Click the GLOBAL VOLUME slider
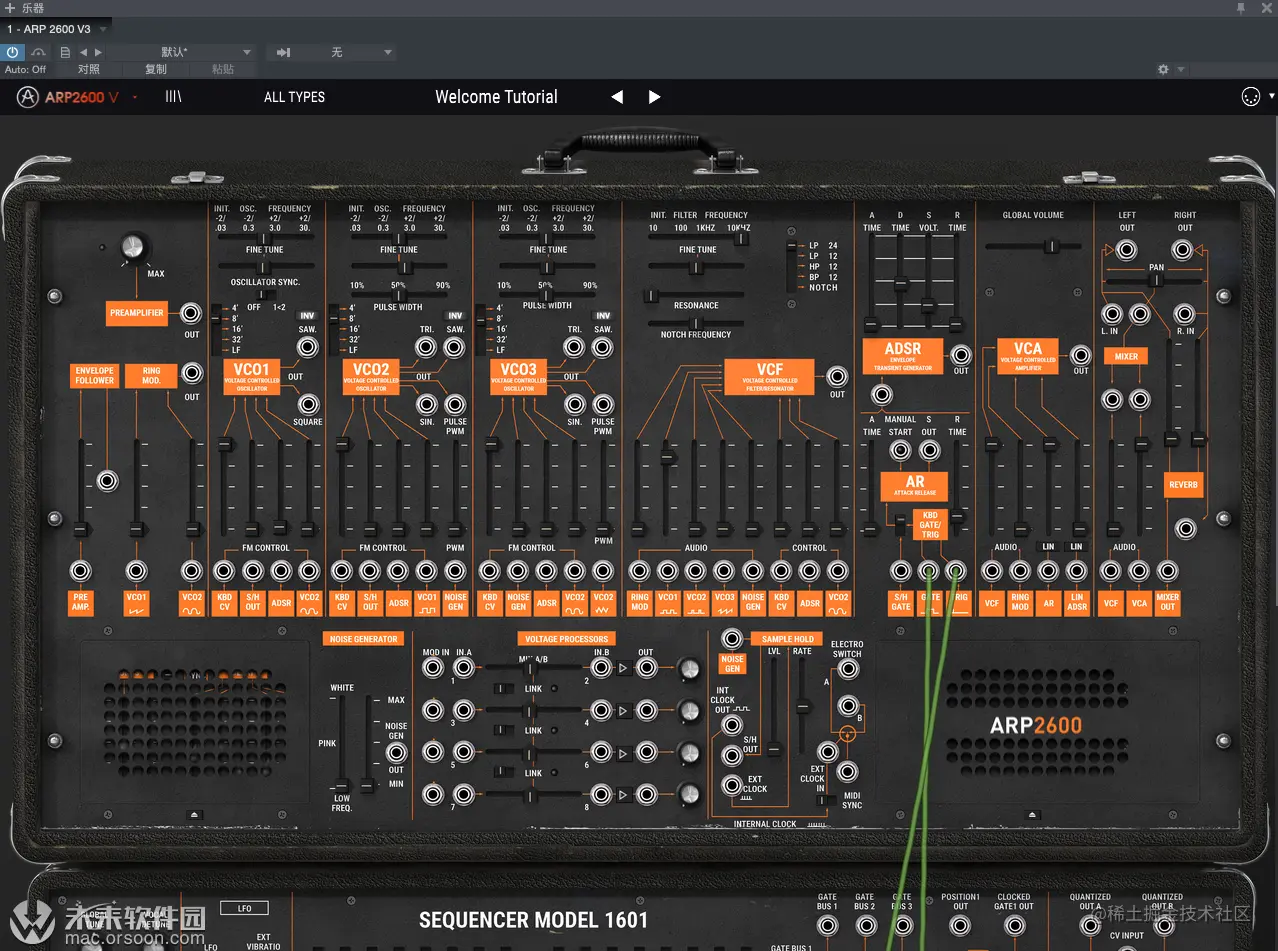The image size is (1278, 951). pos(1034,246)
